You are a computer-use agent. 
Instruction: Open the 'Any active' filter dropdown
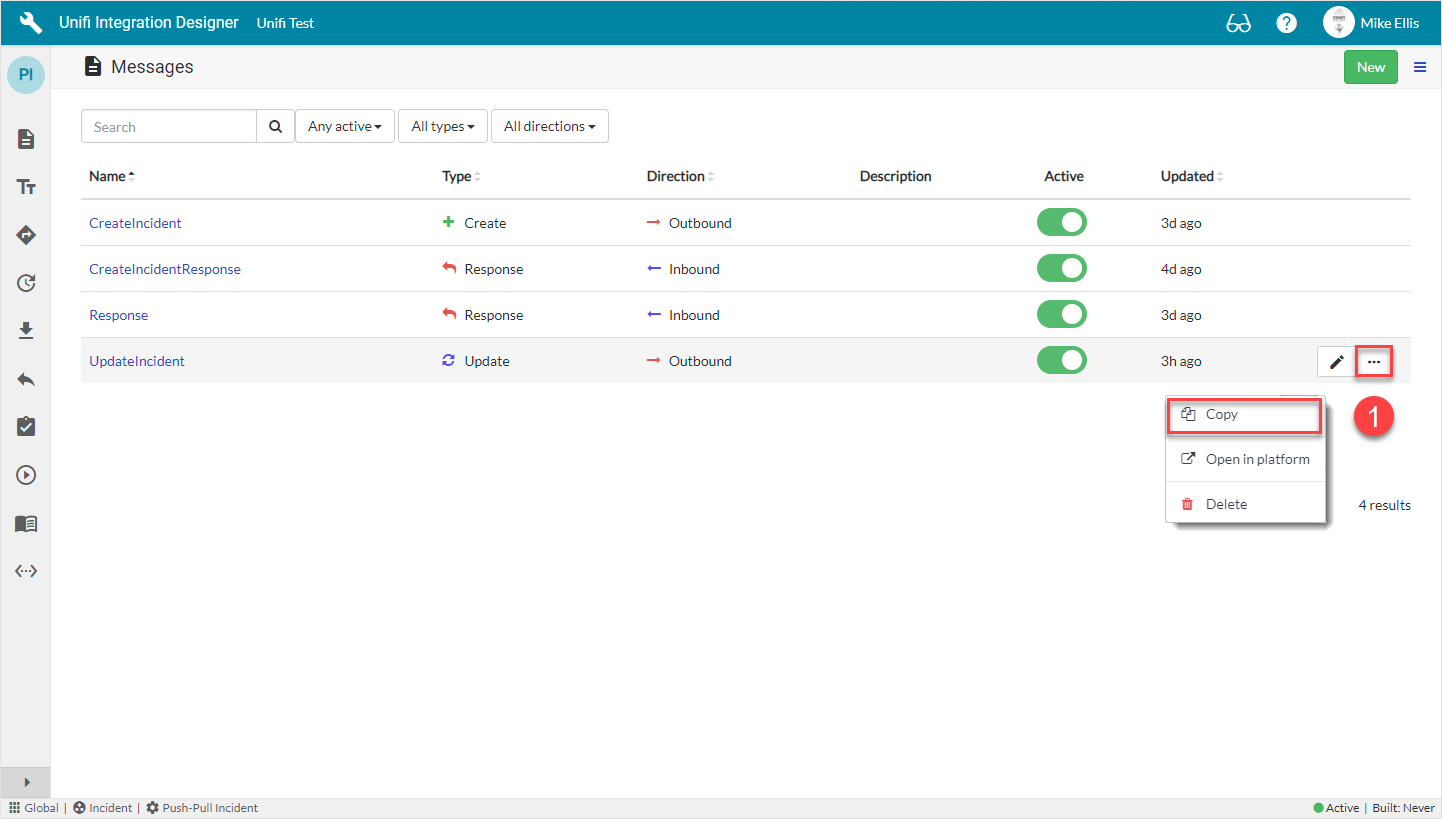pyautogui.click(x=345, y=126)
